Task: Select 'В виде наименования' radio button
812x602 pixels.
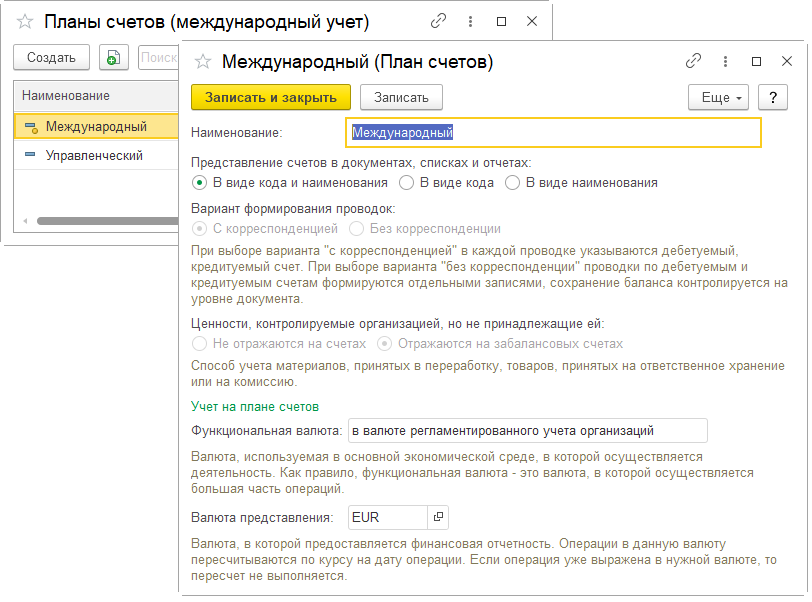Action: 513,183
